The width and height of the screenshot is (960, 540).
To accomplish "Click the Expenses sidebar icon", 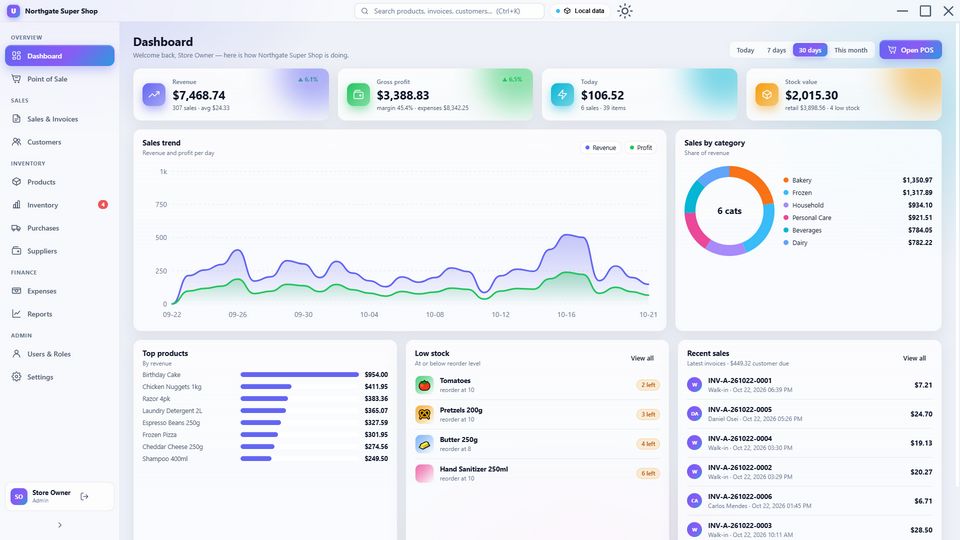I will (16, 291).
